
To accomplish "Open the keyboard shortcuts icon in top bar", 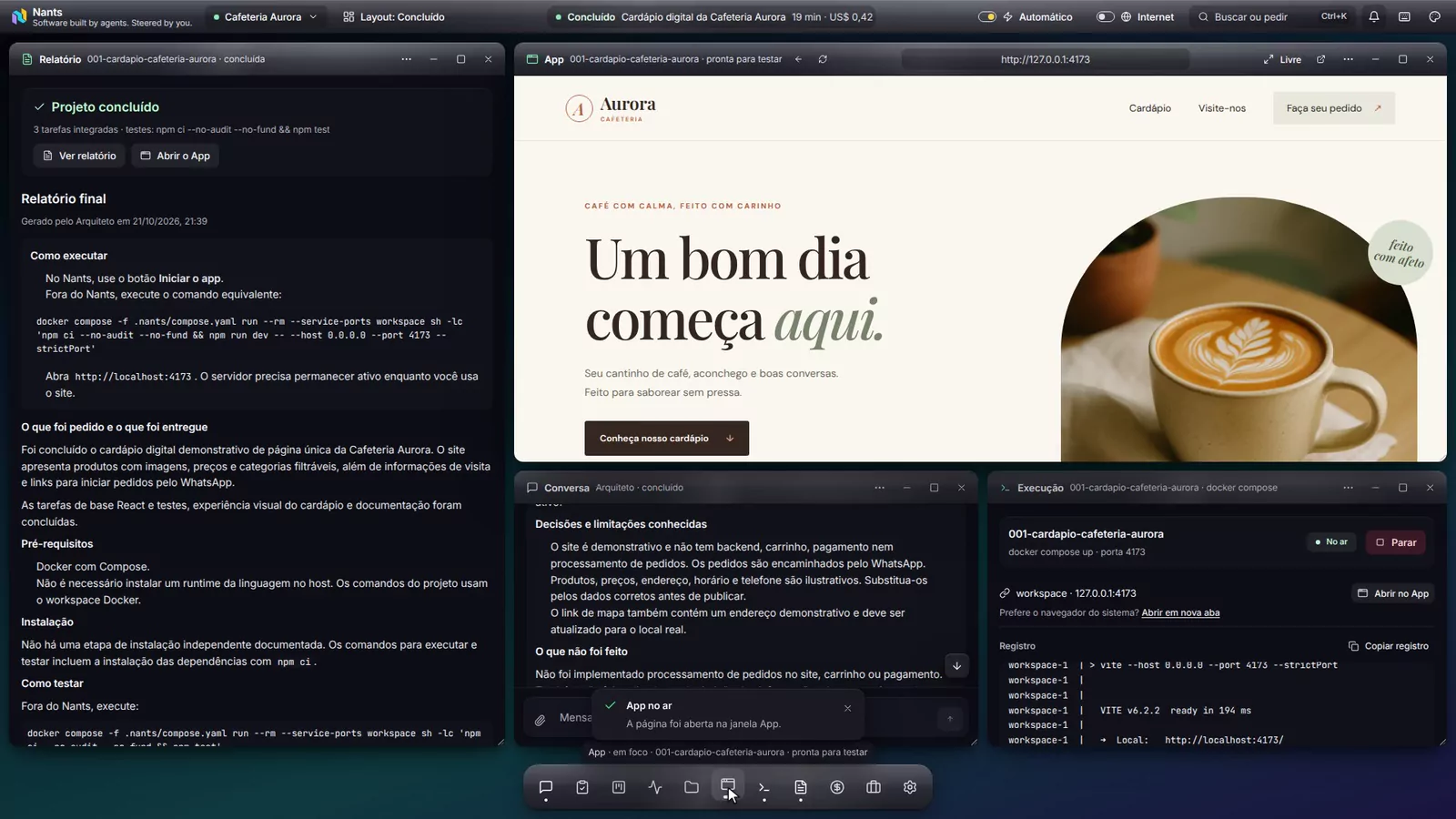I will pyautogui.click(x=1404, y=16).
